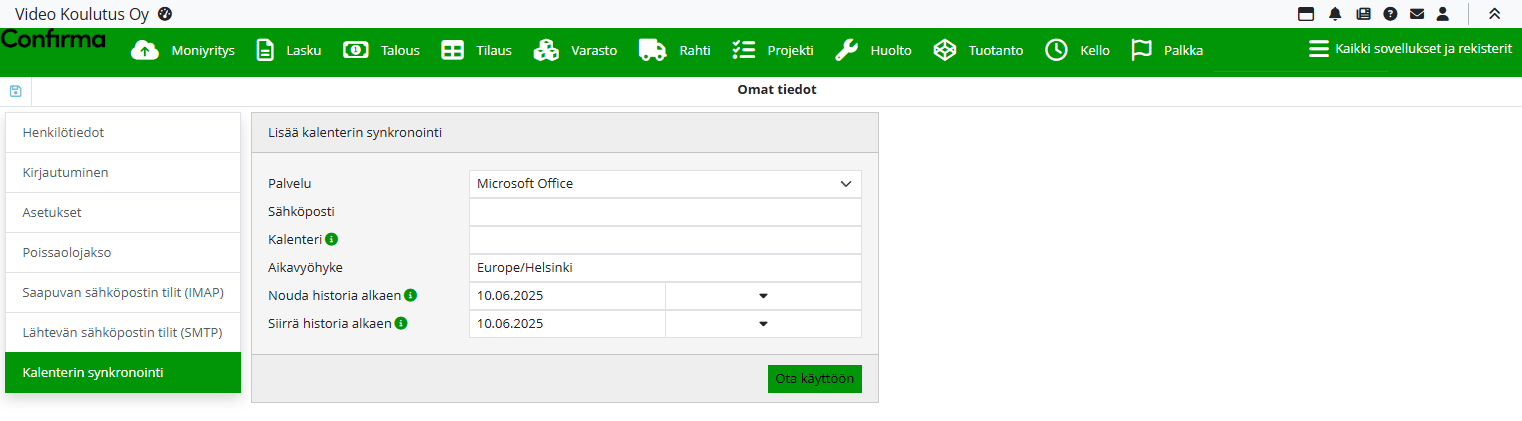
Task: Expand time dropdown for Nouda historia alkaen
Action: (762, 296)
